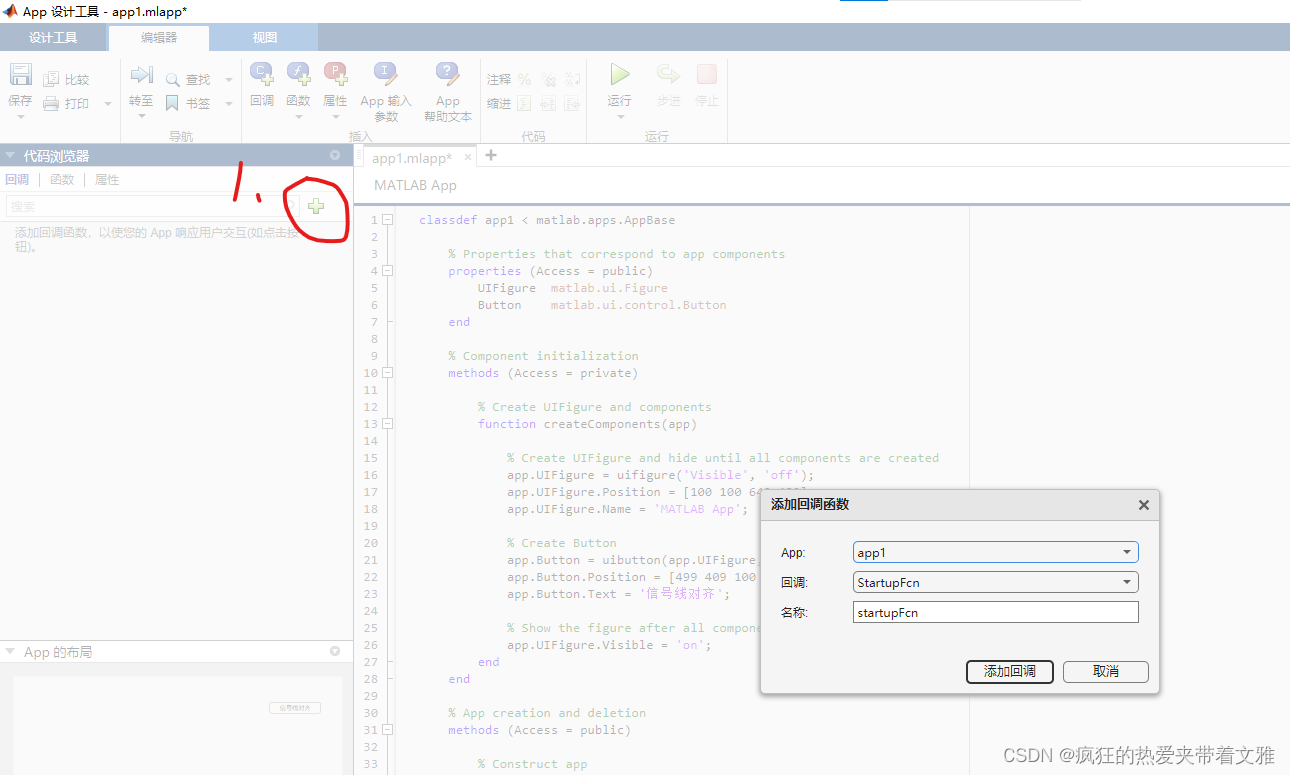Run the app with the green 运行 icon
Viewport: 1290px width, 775px height.
pyautogui.click(x=620, y=75)
